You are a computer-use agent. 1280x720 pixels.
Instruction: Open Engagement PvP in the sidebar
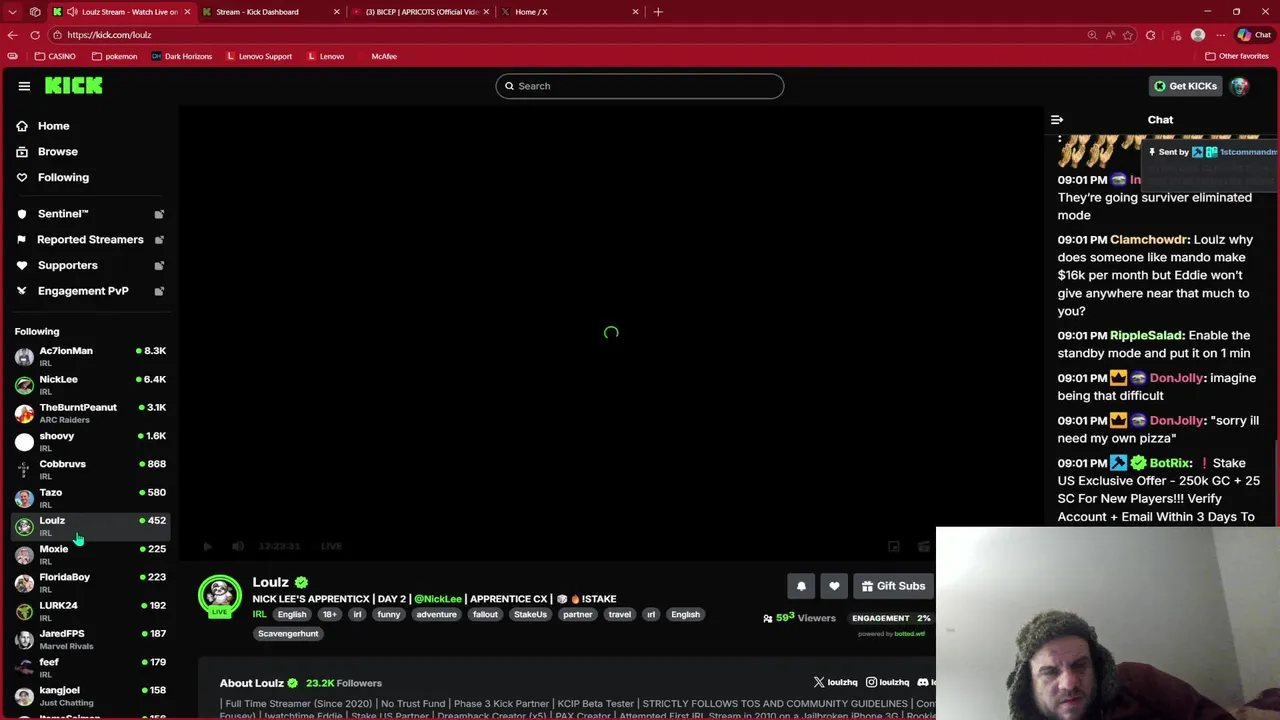point(83,291)
